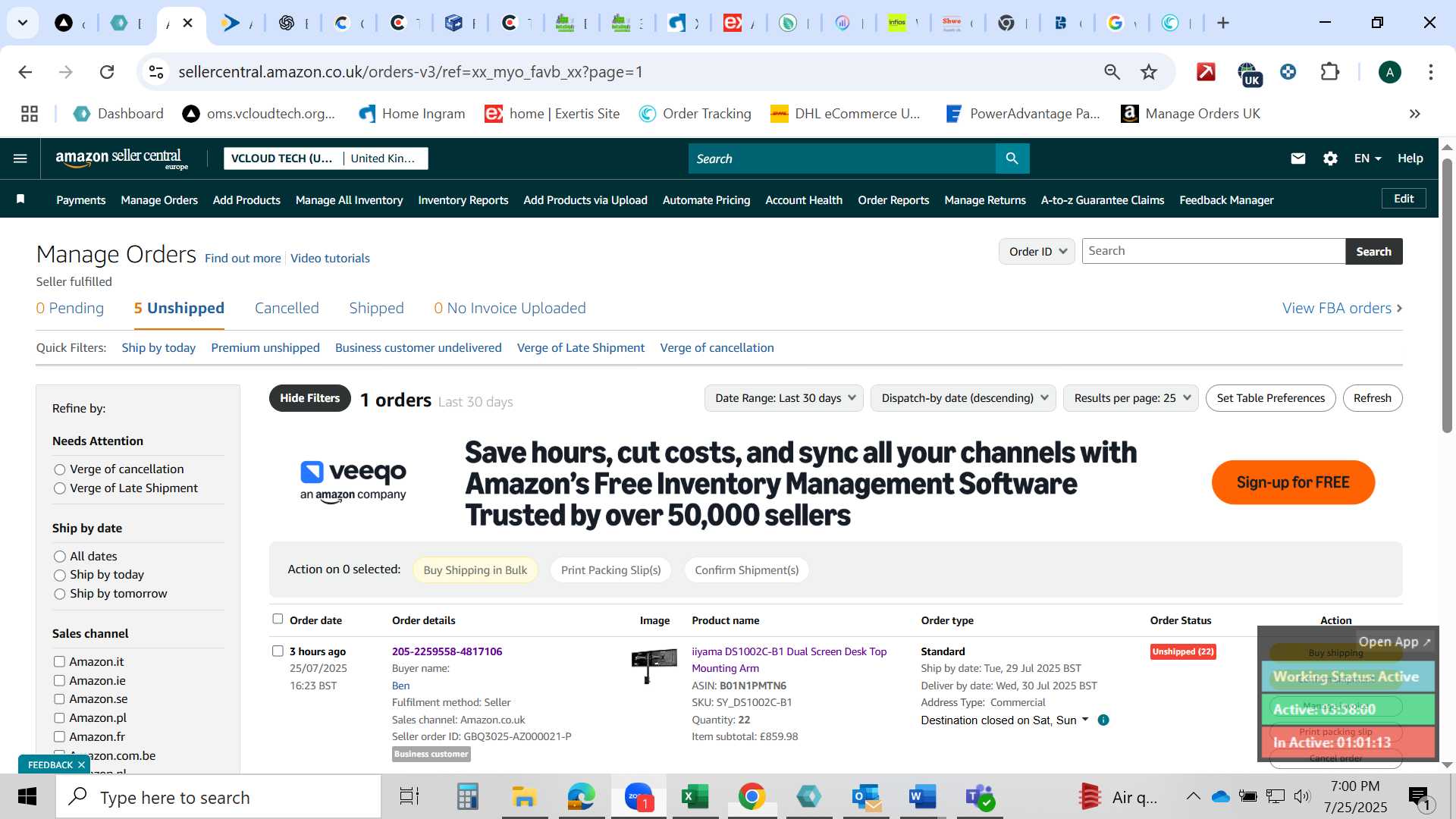Open the Results per page dropdown
The image size is (1456, 819).
[1131, 398]
